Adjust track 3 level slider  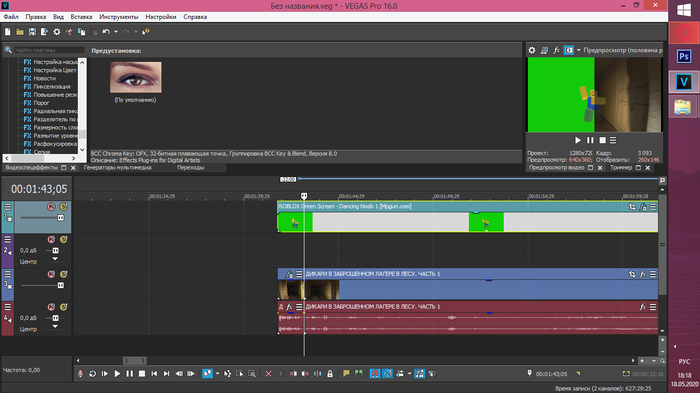point(61,285)
